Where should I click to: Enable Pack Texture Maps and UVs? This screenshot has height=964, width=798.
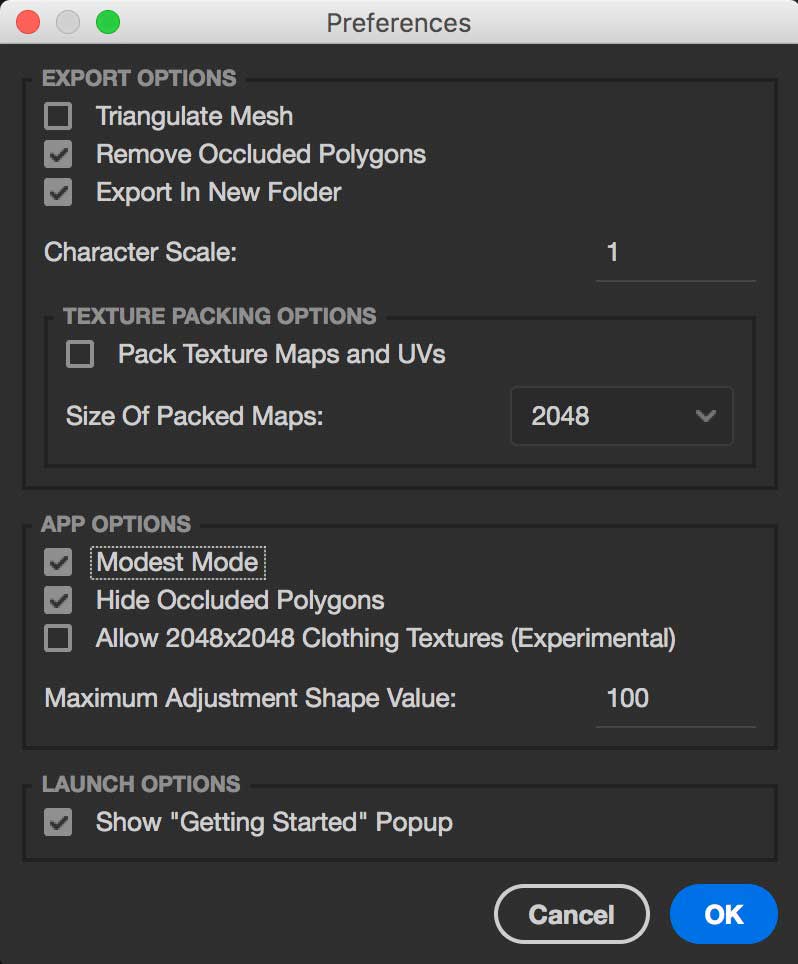tap(80, 354)
